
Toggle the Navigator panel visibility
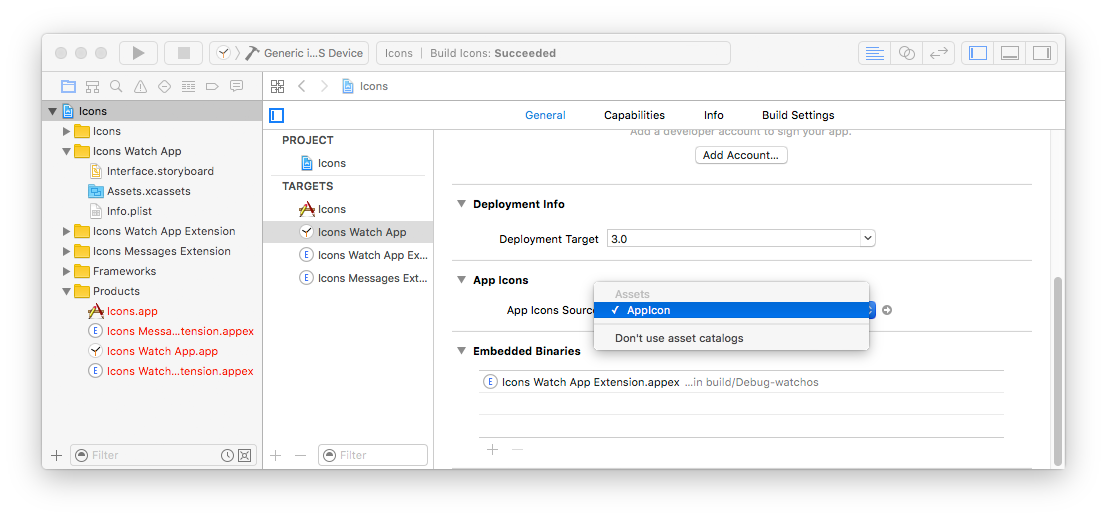pyautogui.click(x=978, y=53)
